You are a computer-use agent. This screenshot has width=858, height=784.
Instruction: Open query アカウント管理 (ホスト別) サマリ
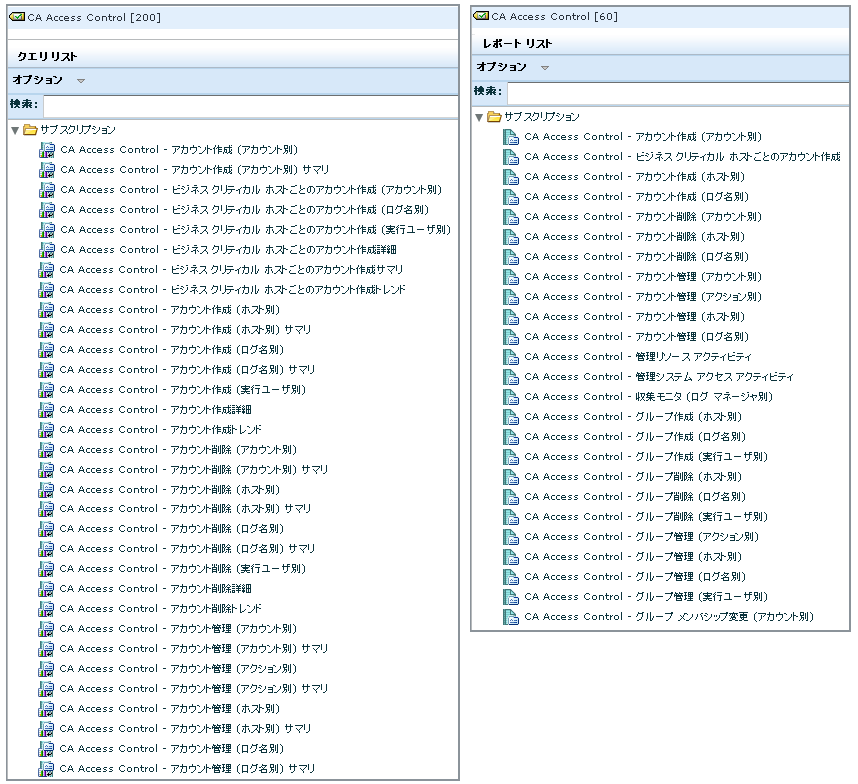click(x=185, y=728)
